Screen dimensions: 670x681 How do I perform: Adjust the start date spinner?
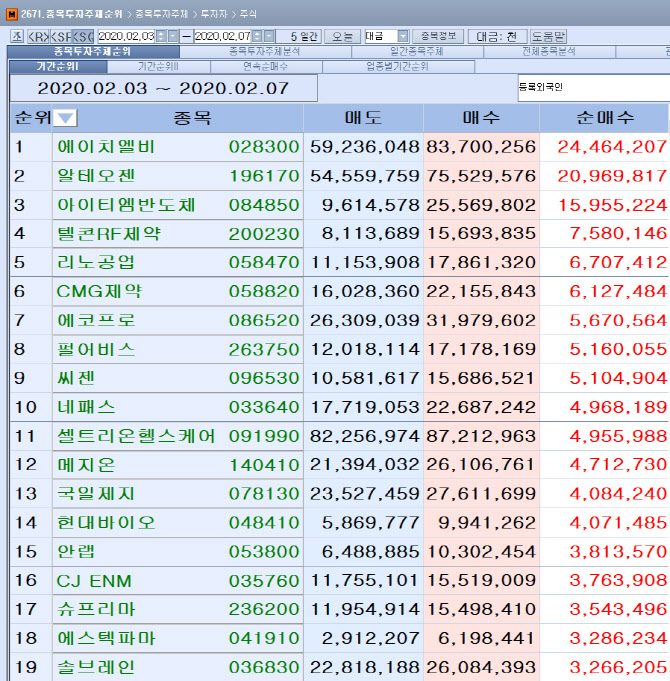[x=161, y=36]
